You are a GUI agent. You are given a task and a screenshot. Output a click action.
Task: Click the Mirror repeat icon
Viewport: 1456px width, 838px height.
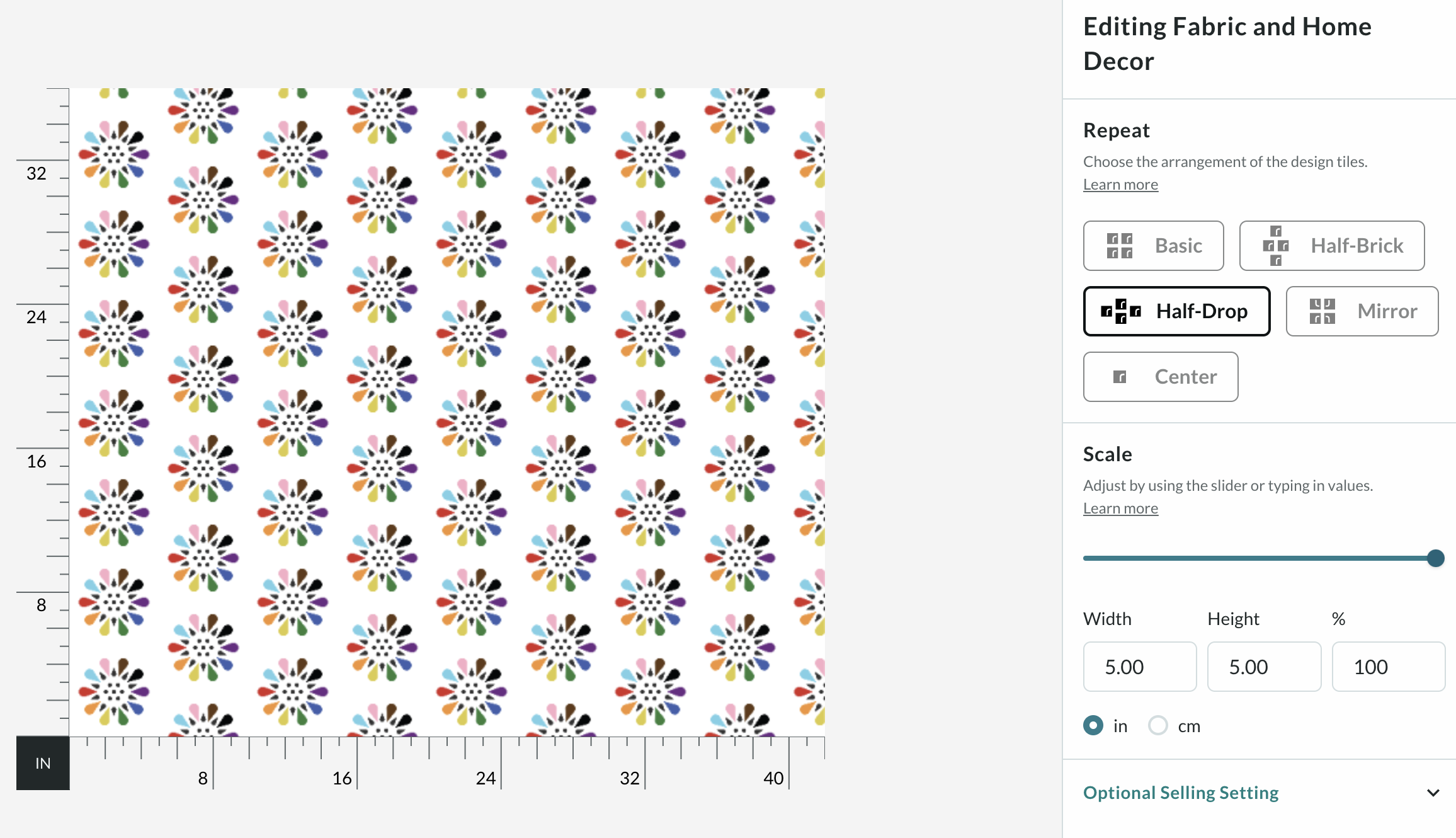[x=1322, y=311]
